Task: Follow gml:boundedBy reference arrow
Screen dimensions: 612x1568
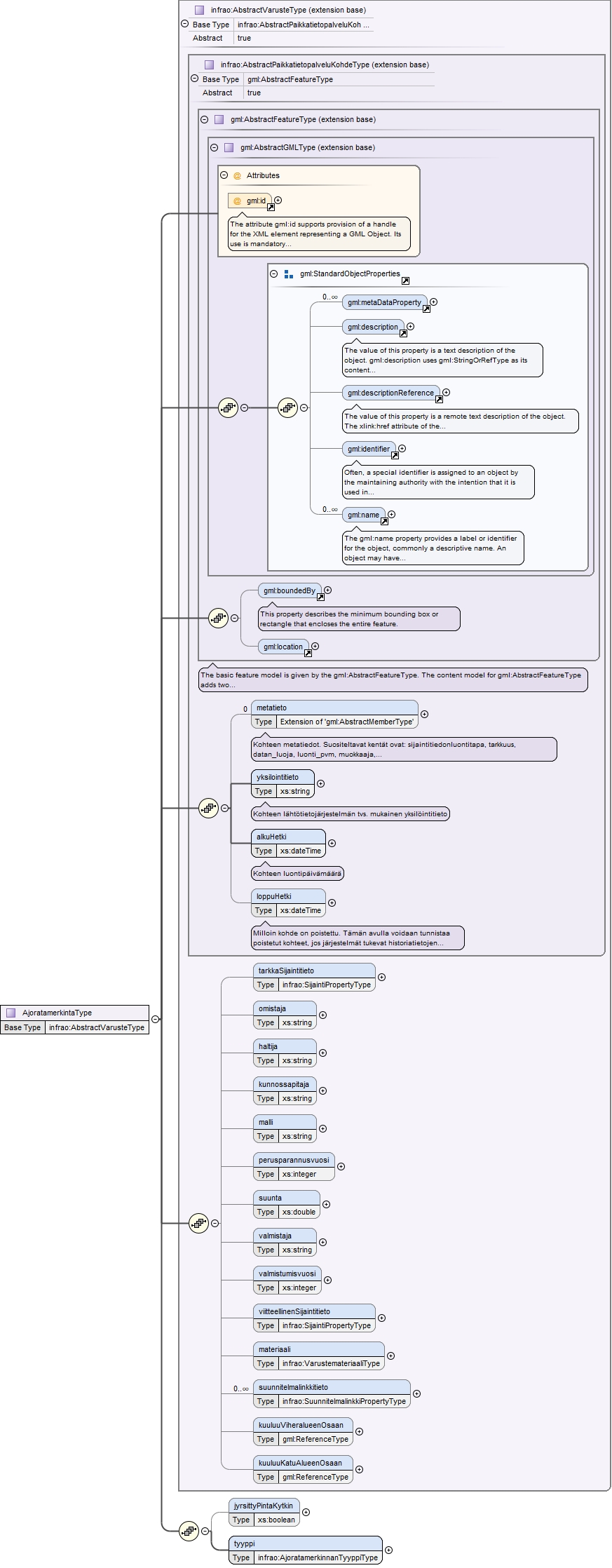Action: (x=320, y=597)
